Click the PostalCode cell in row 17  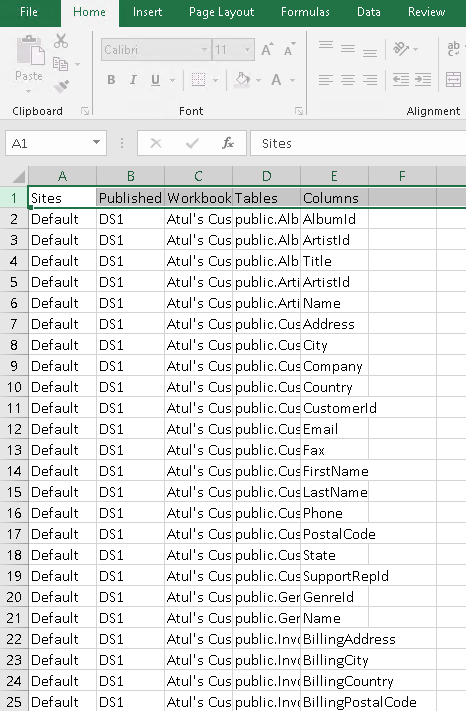click(335, 534)
